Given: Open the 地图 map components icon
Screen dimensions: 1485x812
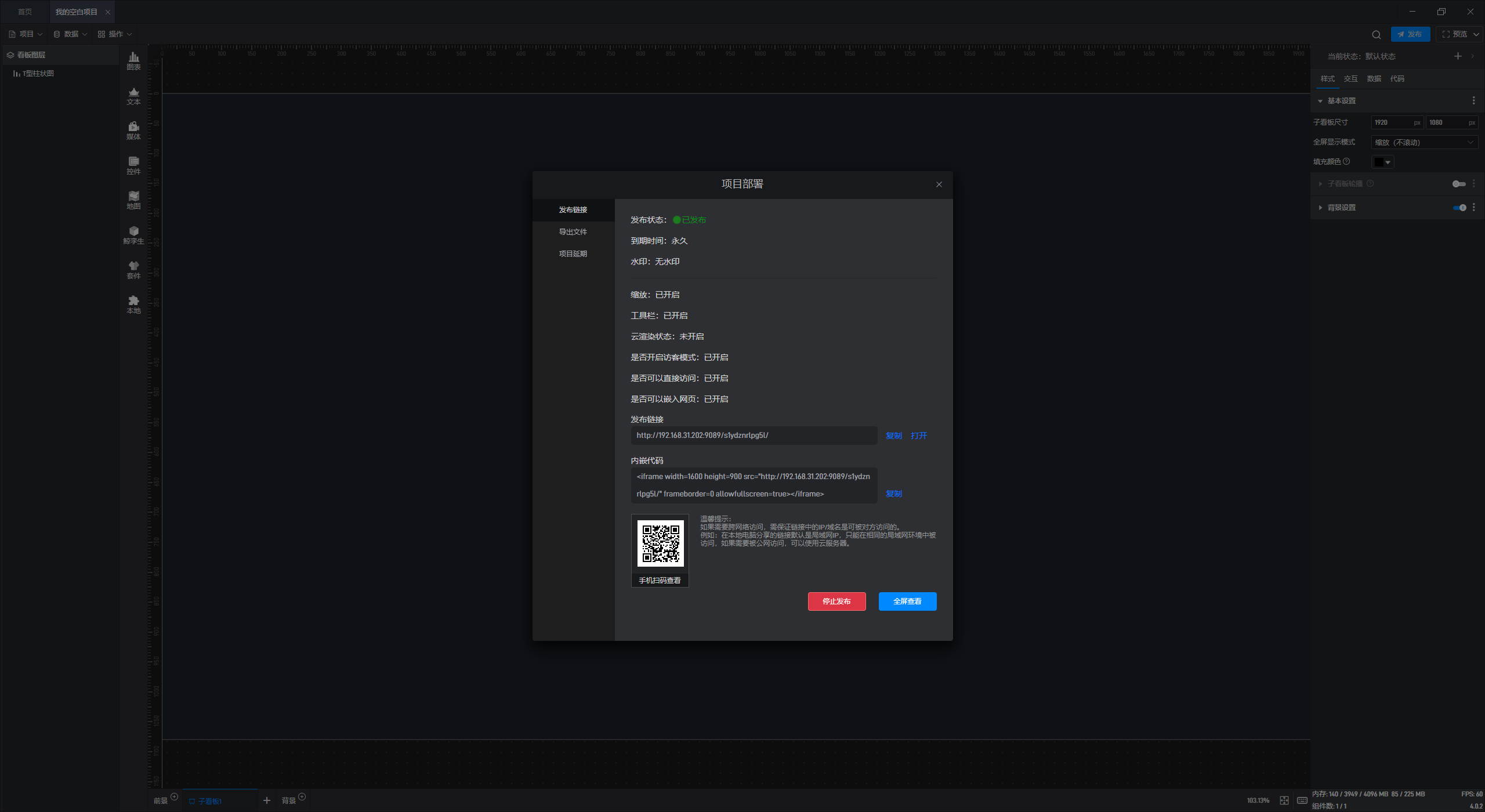Looking at the screenshot, I should point(133,200).
